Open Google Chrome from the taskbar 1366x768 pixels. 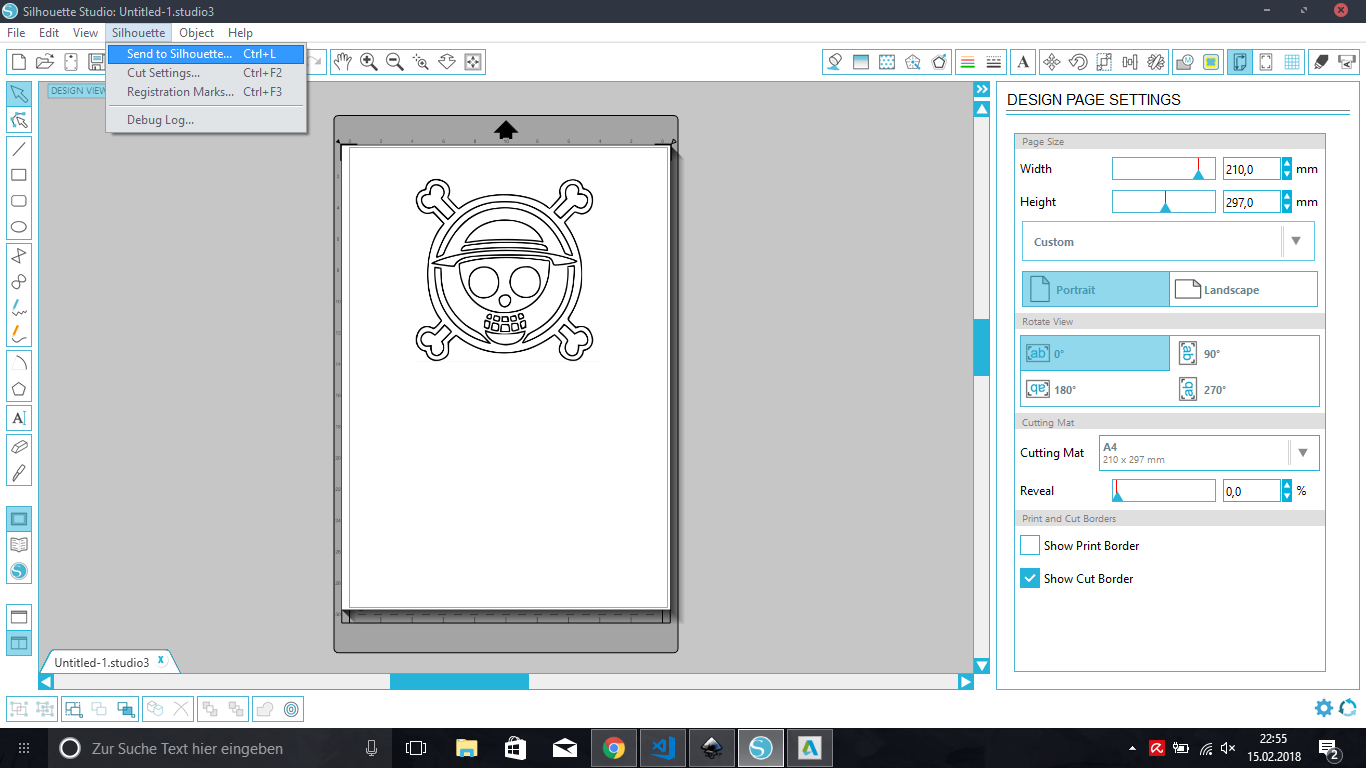coord(614,748)
